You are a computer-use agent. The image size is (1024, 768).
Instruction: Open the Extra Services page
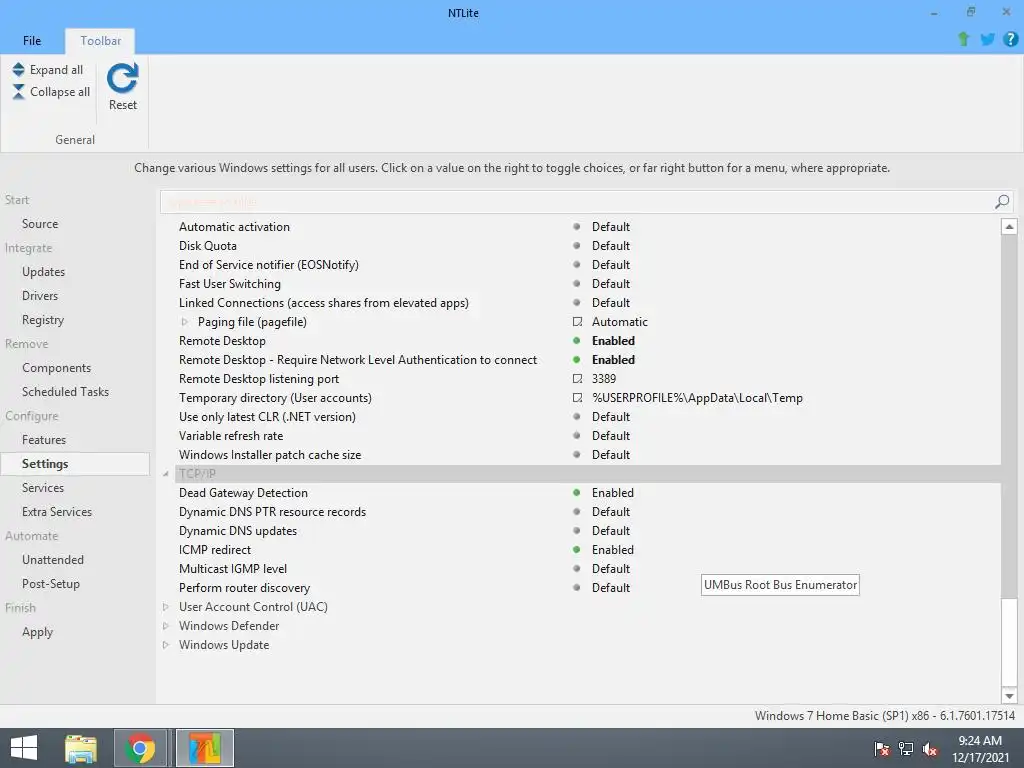pos(57,511)
